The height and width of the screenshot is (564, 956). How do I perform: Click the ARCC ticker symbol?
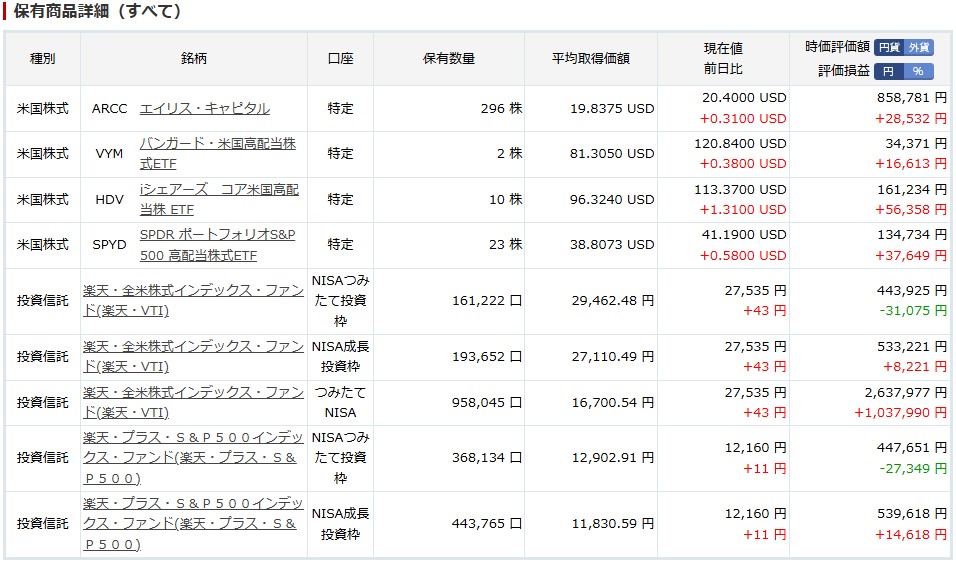coord(110,109)
